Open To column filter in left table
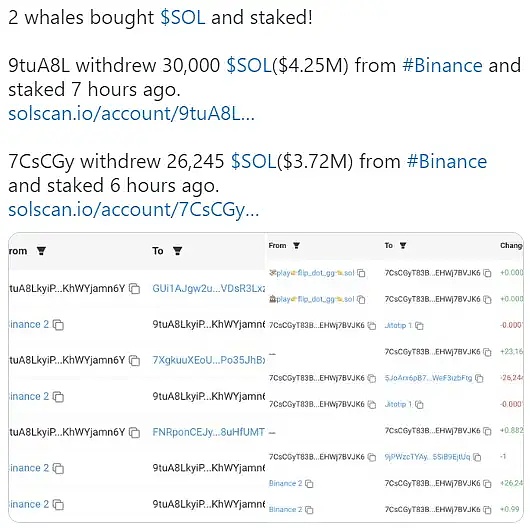 177,251
